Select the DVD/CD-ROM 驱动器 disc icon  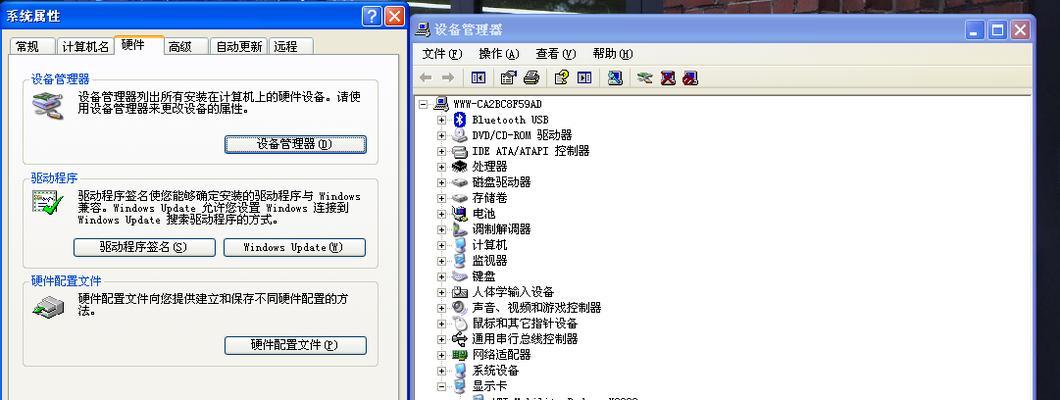[460, 135]
